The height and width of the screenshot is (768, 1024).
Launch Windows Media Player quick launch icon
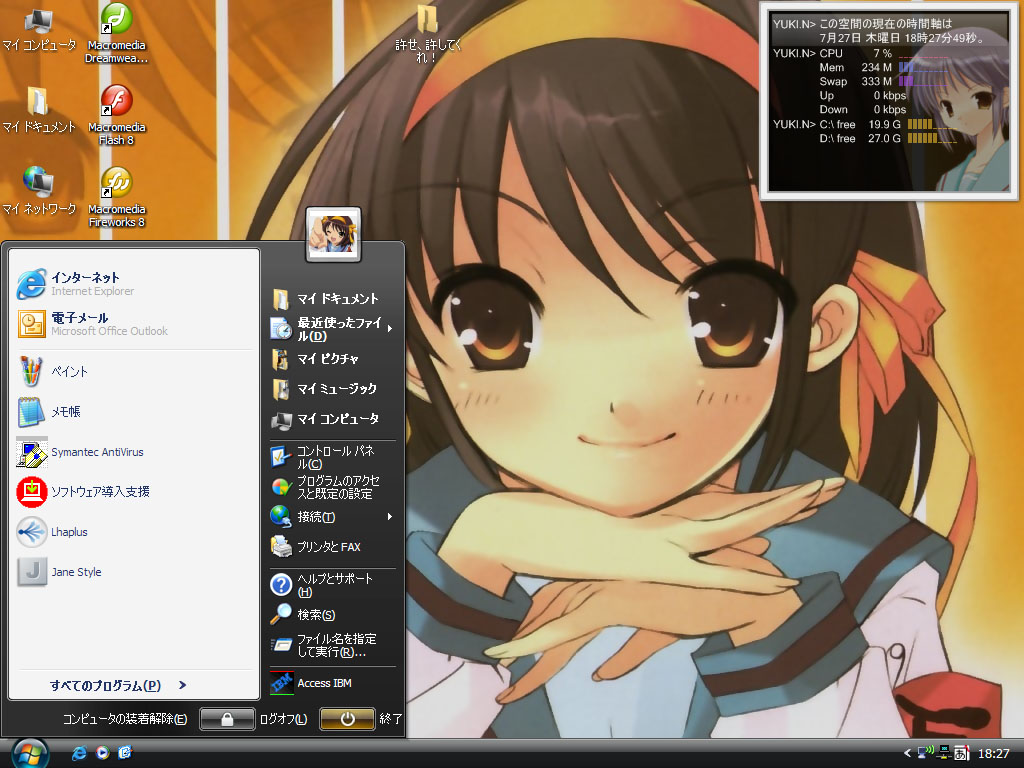pyautogui.click(x=103, y=753)
